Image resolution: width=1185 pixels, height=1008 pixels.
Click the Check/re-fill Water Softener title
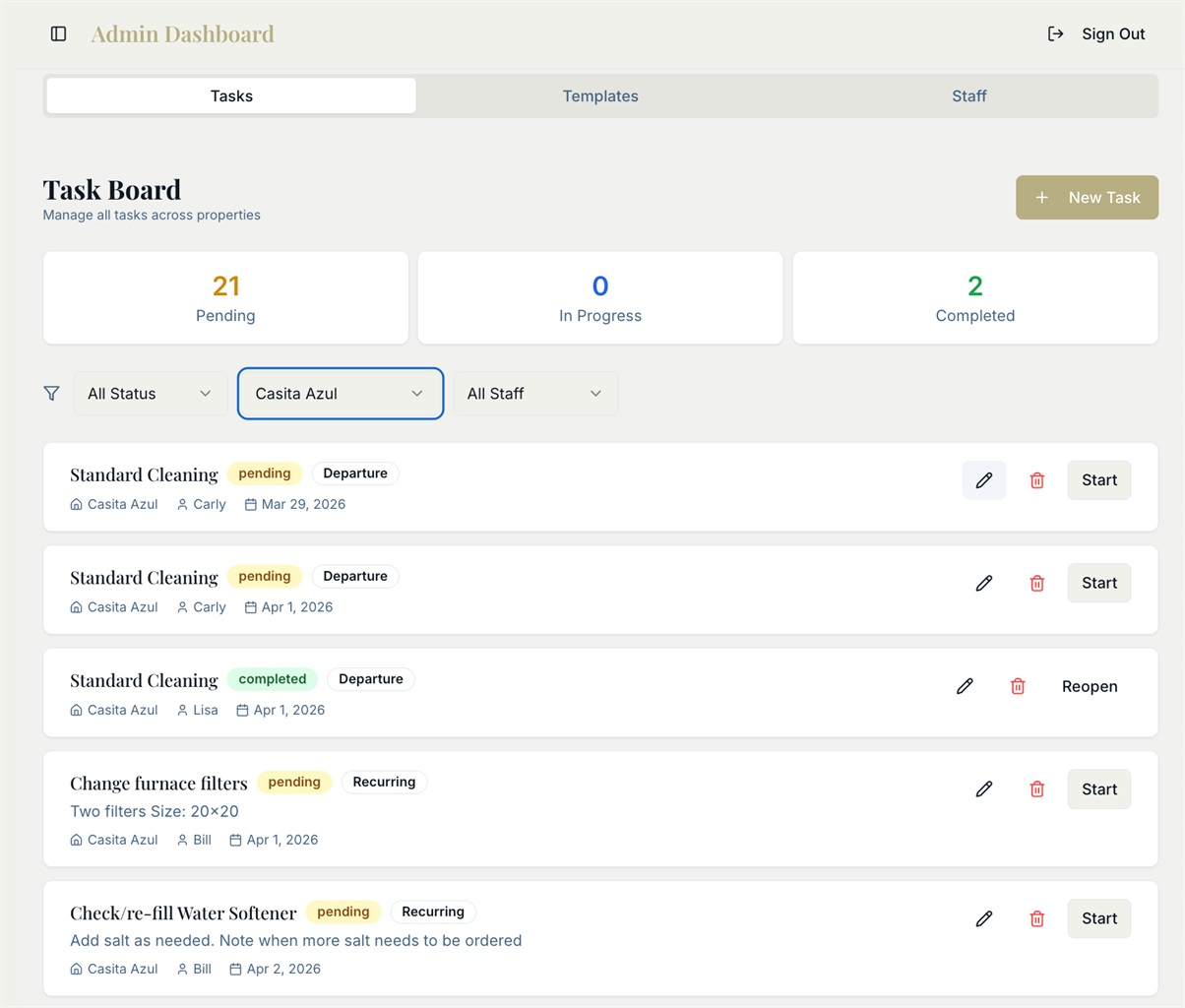[183, 913]
